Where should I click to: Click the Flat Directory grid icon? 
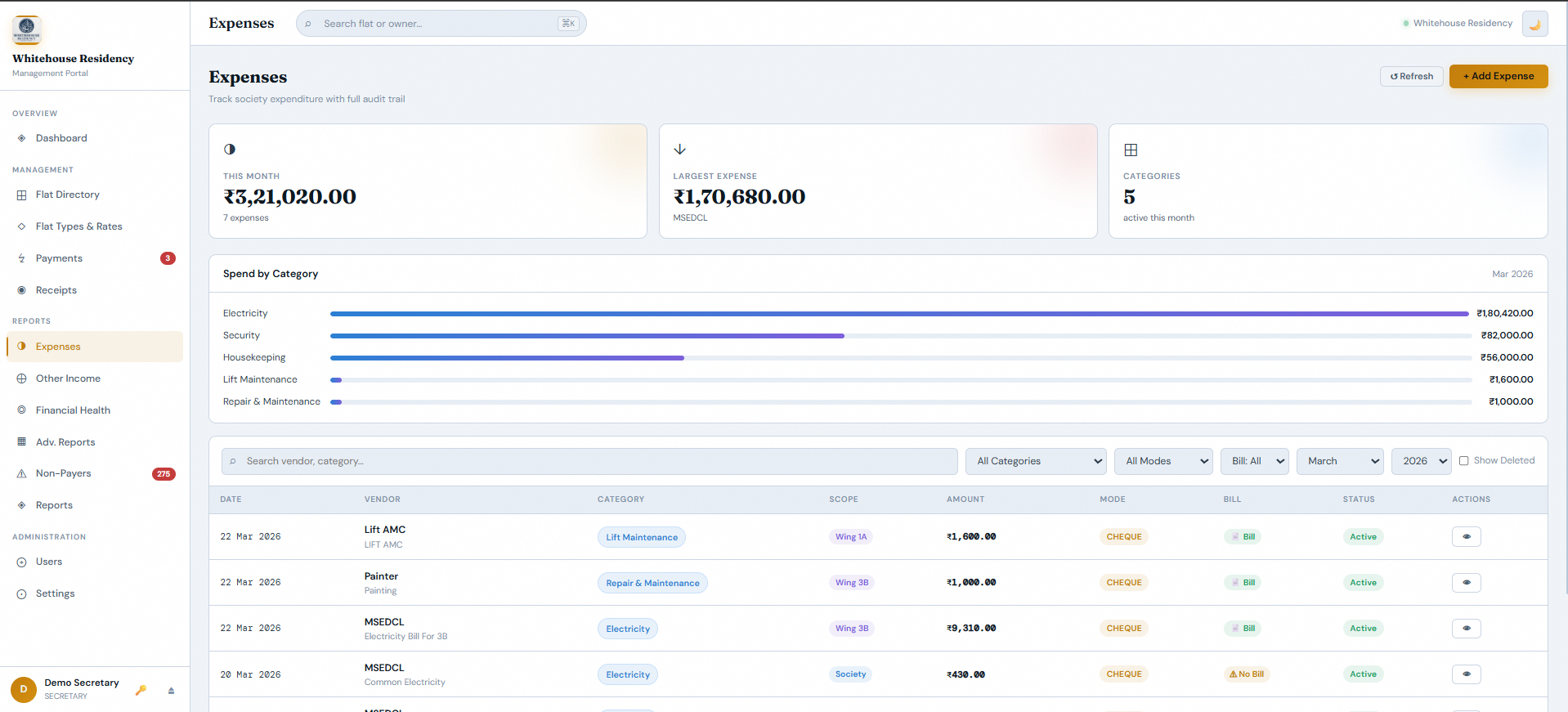[21, 195]
